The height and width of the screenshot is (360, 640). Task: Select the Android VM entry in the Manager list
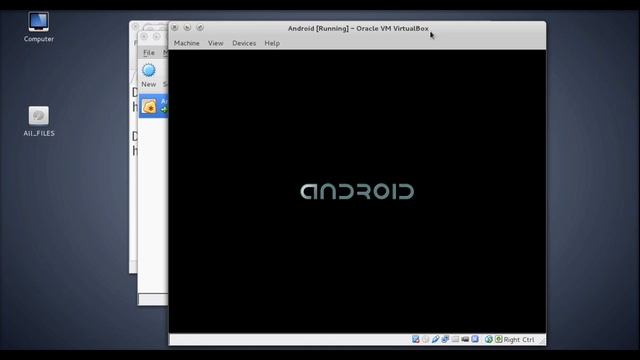153,106
